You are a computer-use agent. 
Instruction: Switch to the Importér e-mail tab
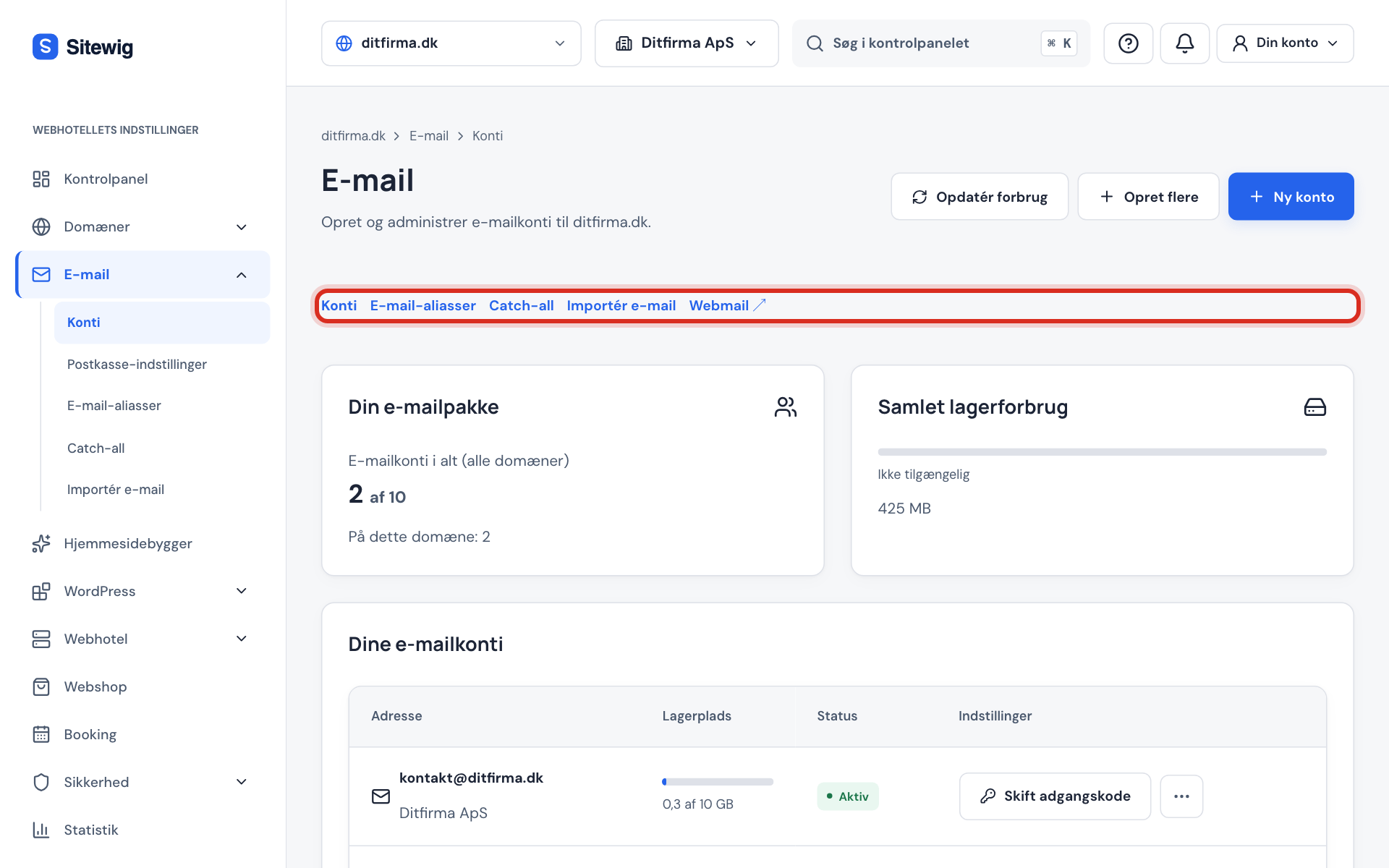(621, 306)
